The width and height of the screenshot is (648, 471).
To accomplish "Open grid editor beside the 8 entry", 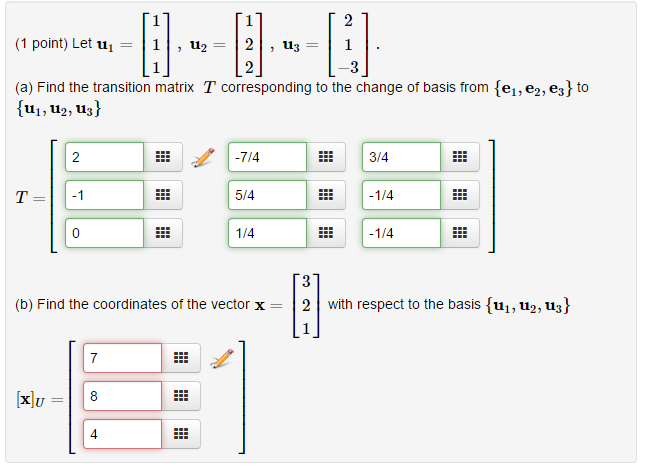I will (181, 396).
